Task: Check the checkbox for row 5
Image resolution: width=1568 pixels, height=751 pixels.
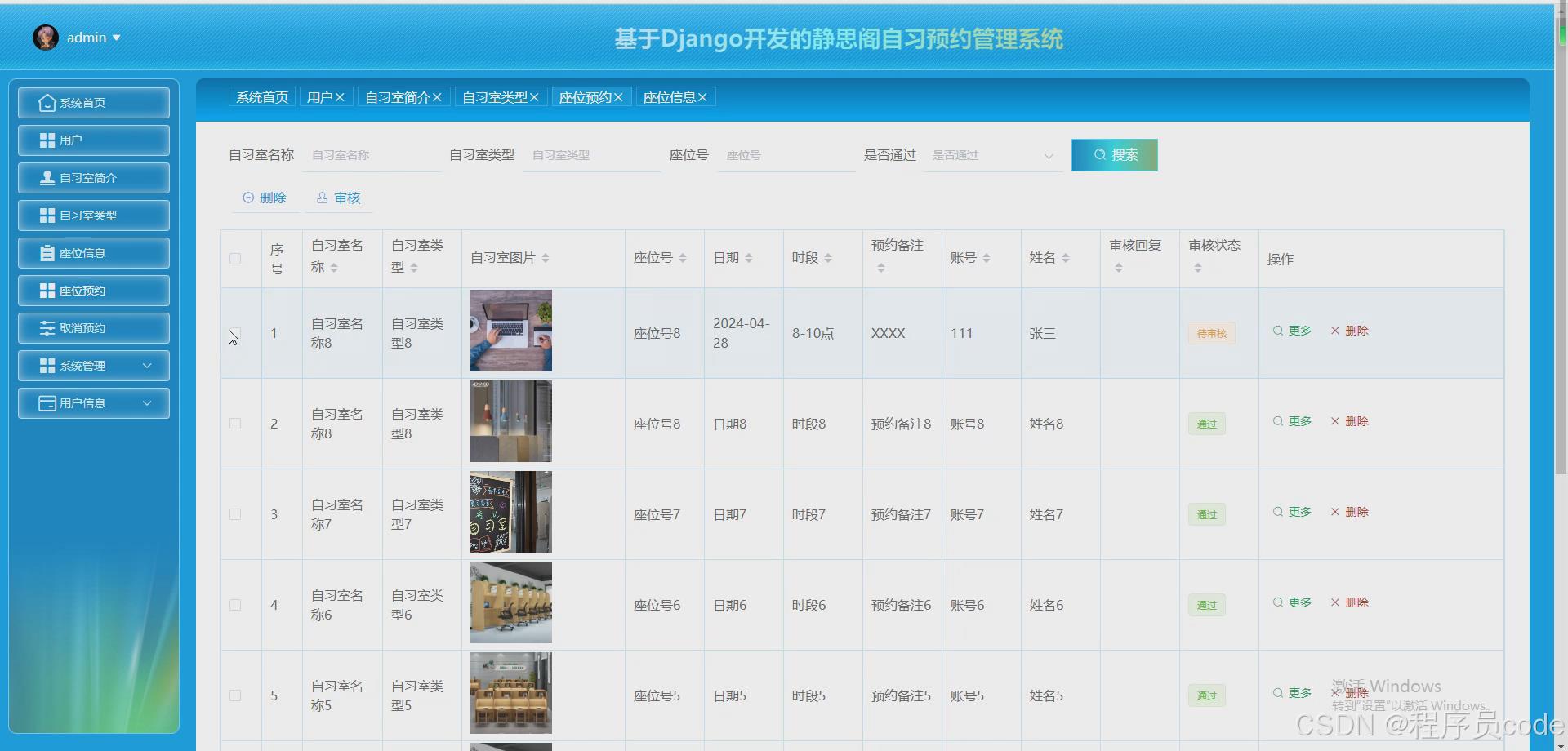Action: [x=235, y=695]
